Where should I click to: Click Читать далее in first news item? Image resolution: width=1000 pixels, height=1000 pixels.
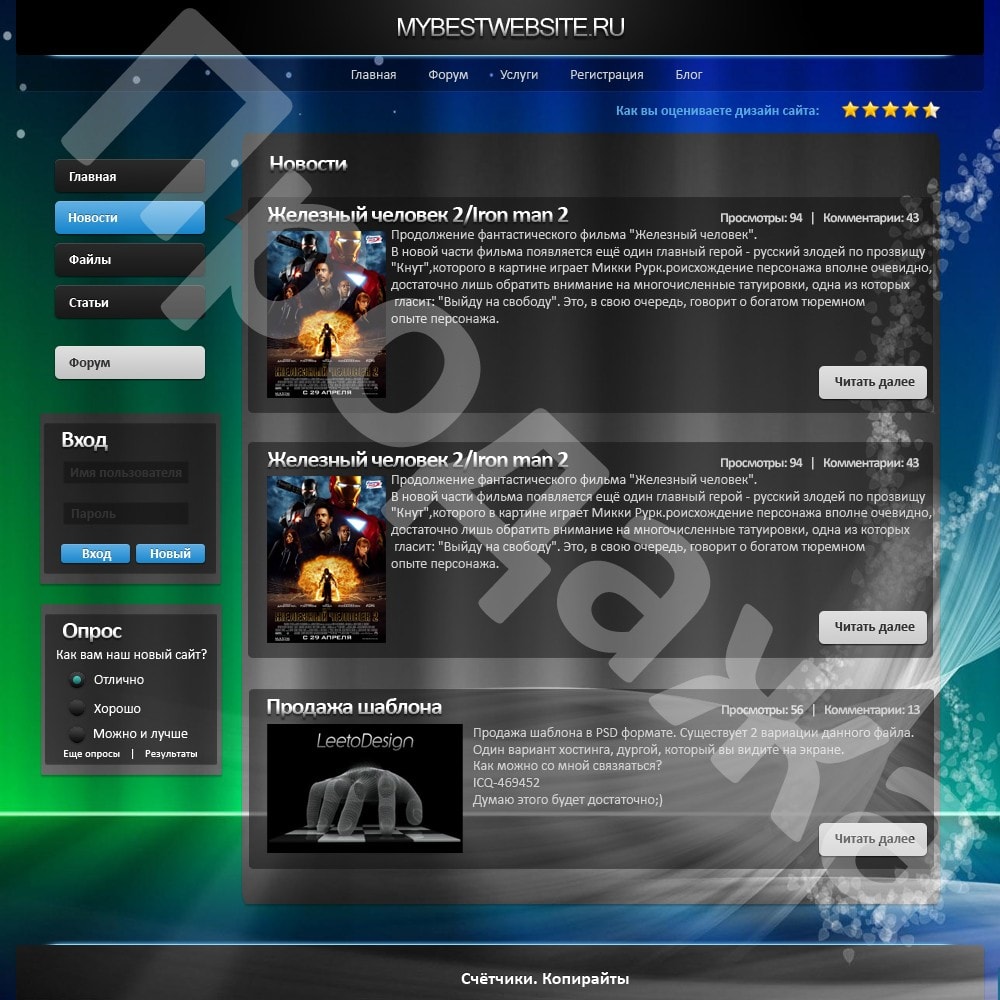[x=873, y=382]
